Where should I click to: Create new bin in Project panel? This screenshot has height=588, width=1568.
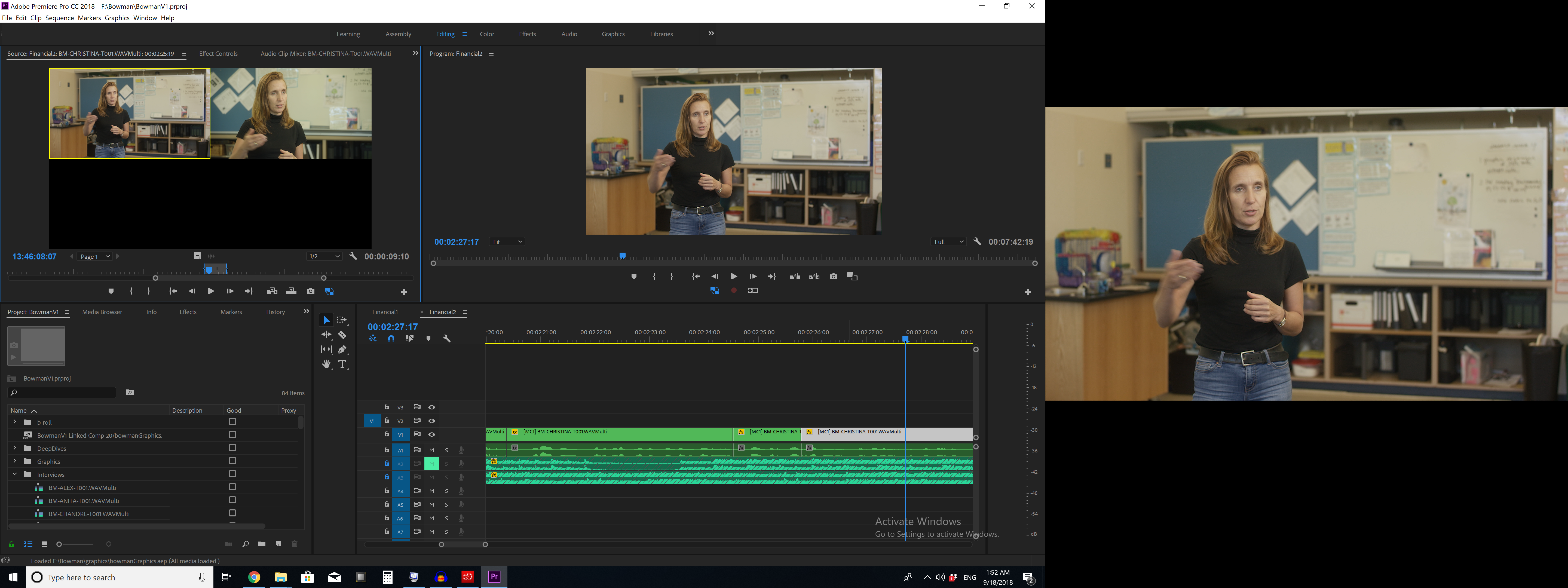262,544
